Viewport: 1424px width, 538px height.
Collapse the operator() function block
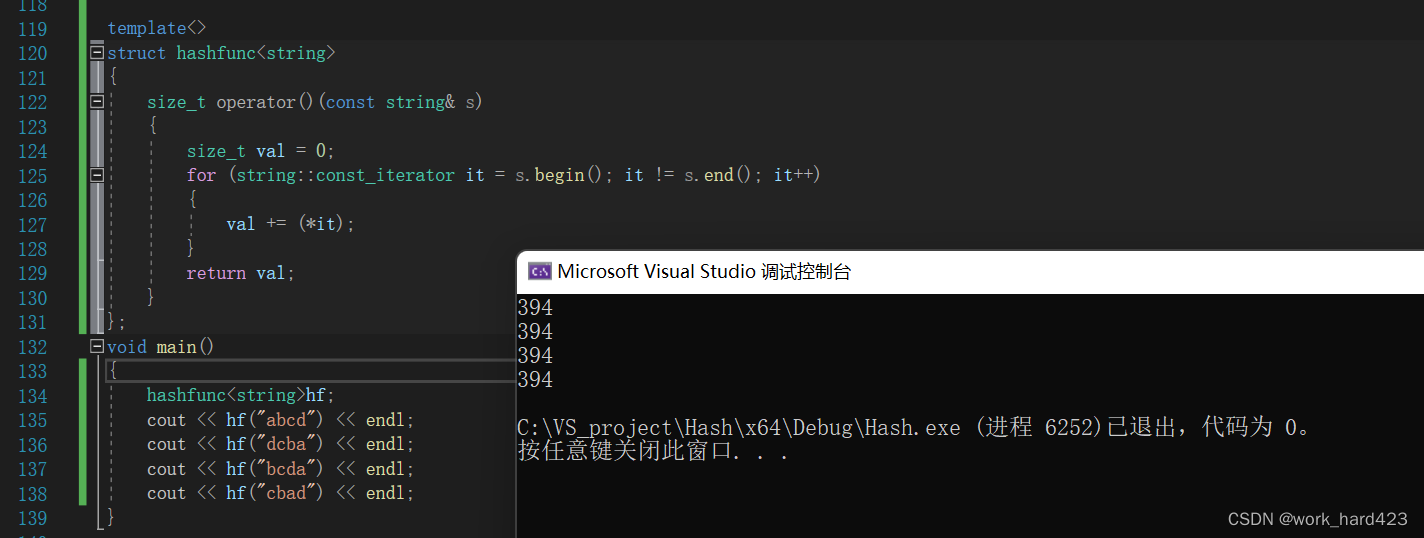(x=97, y=102)
